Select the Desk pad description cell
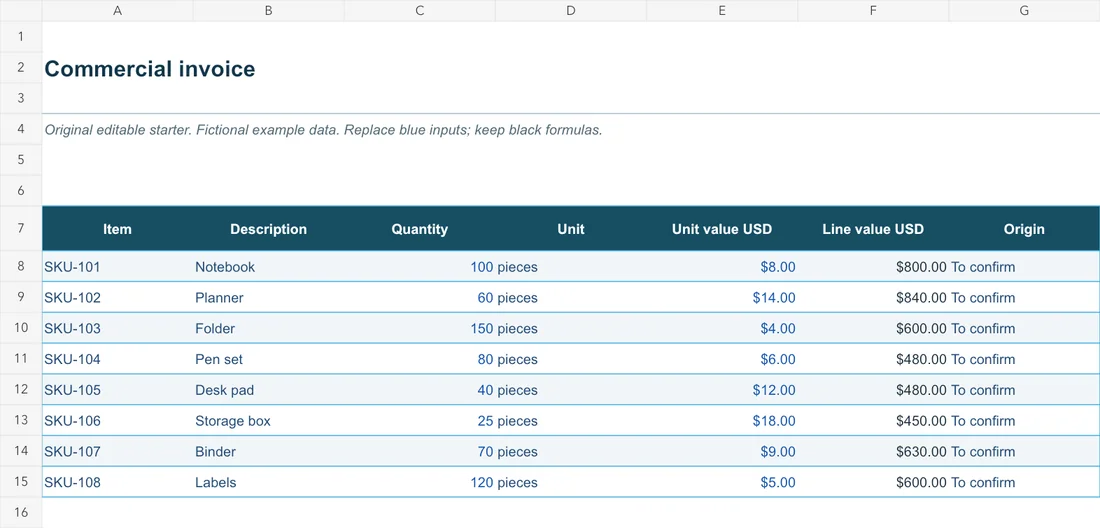 coord(268,390)
